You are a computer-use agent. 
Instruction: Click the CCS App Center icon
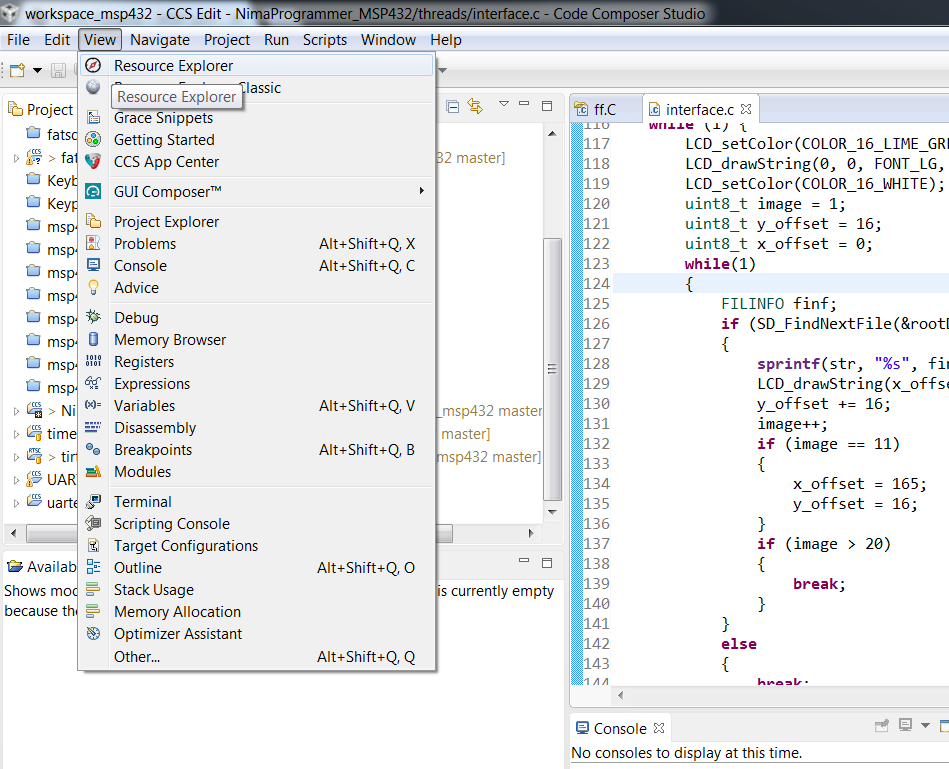tap(93, 162)
